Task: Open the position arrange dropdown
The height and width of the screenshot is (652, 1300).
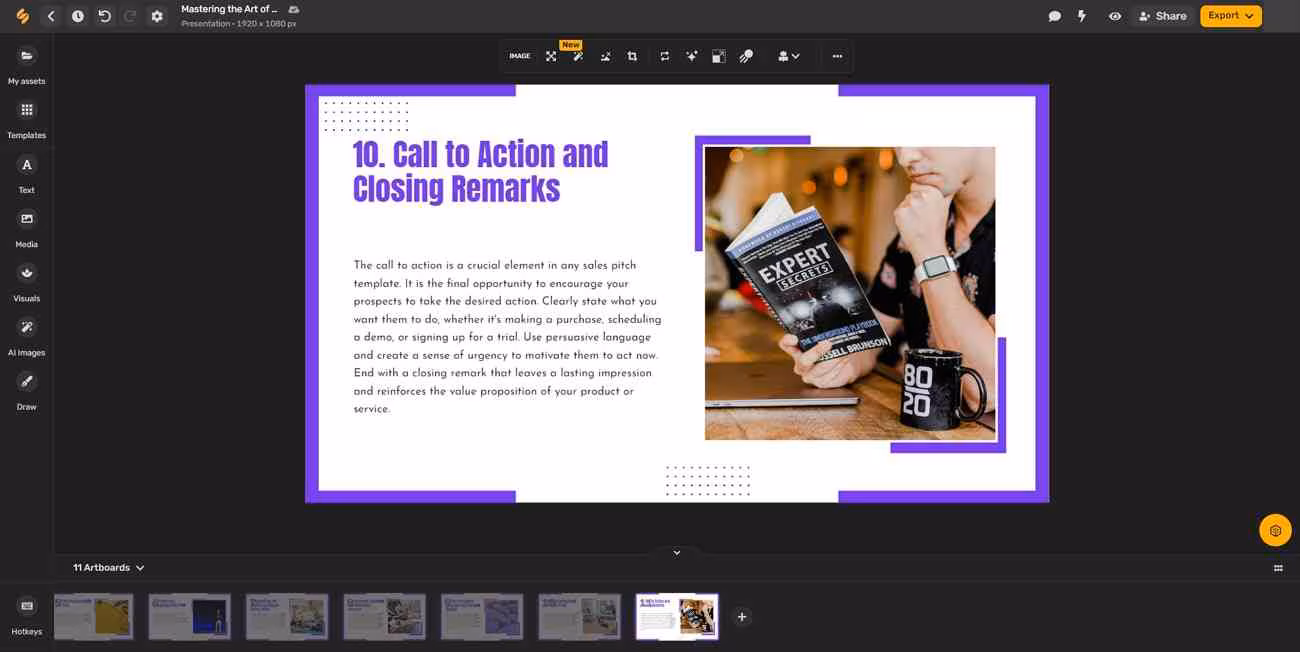Action: [789, 56]
